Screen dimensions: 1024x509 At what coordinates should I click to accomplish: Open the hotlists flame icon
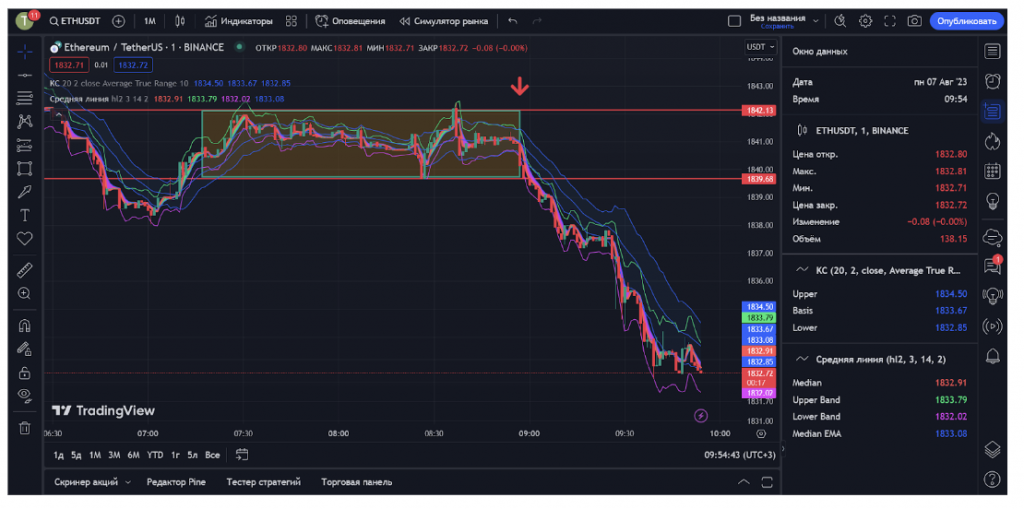[x=993, y=141]
